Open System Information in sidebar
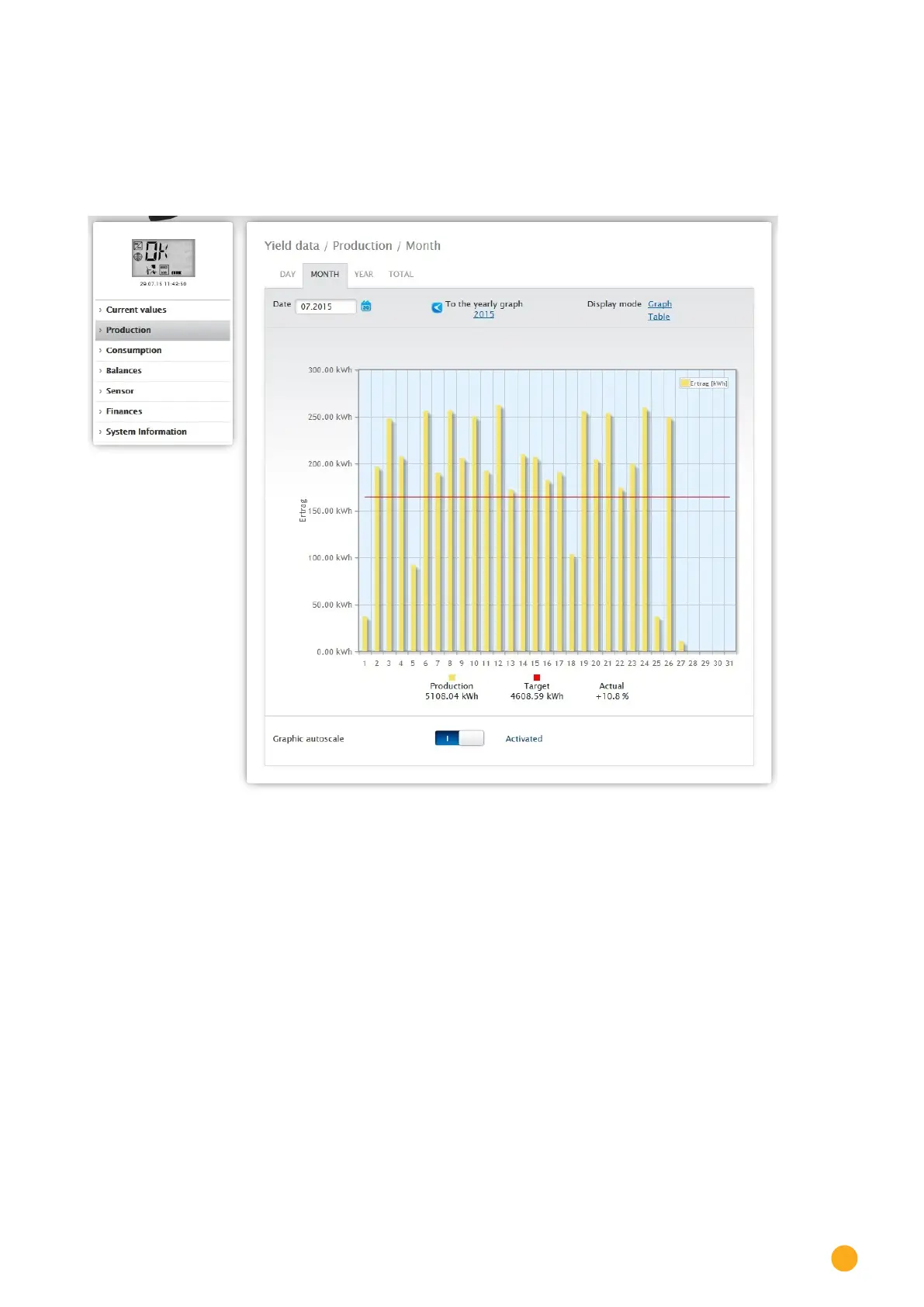924x1307 pixels. coord(163,432)
